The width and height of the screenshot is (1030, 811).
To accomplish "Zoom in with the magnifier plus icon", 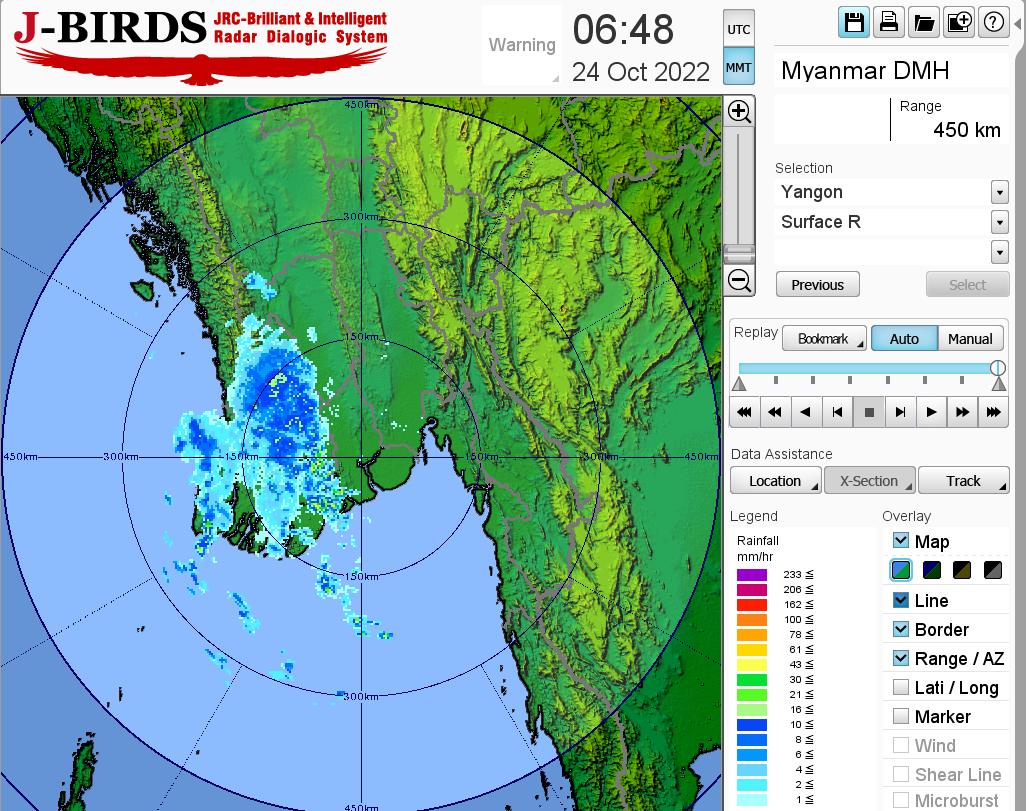I will click(739, 111).
